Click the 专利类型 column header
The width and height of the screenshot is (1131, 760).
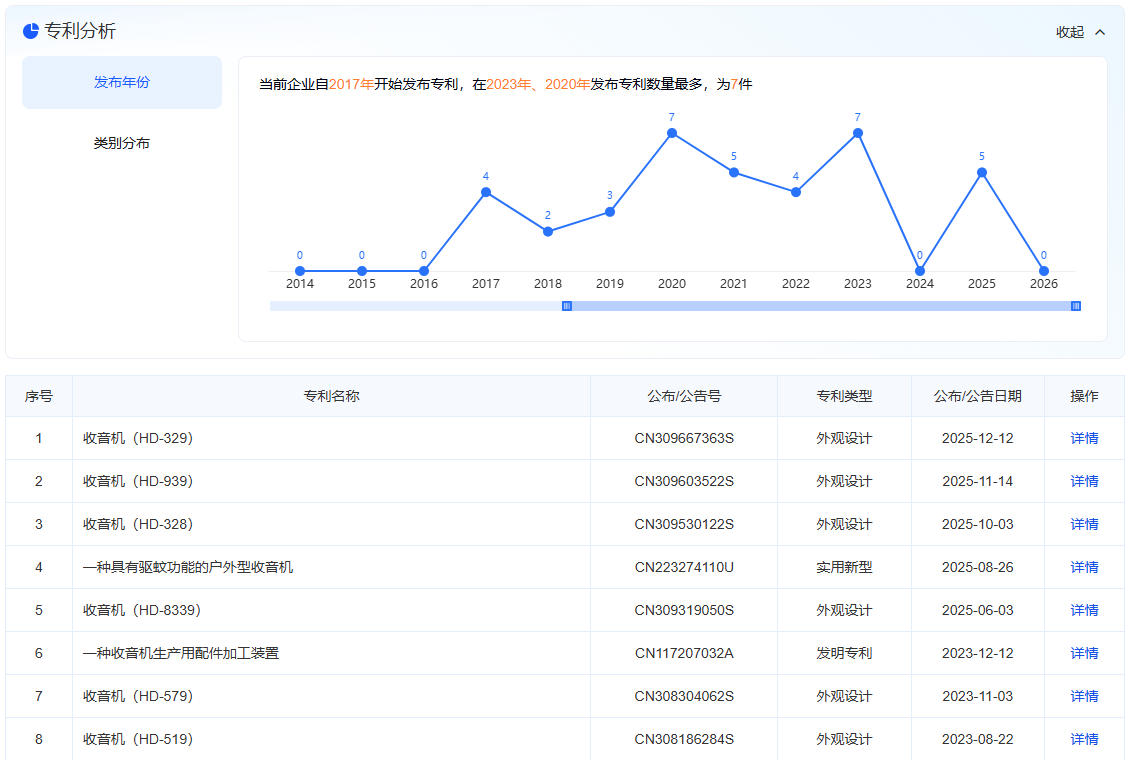[844, 396]
